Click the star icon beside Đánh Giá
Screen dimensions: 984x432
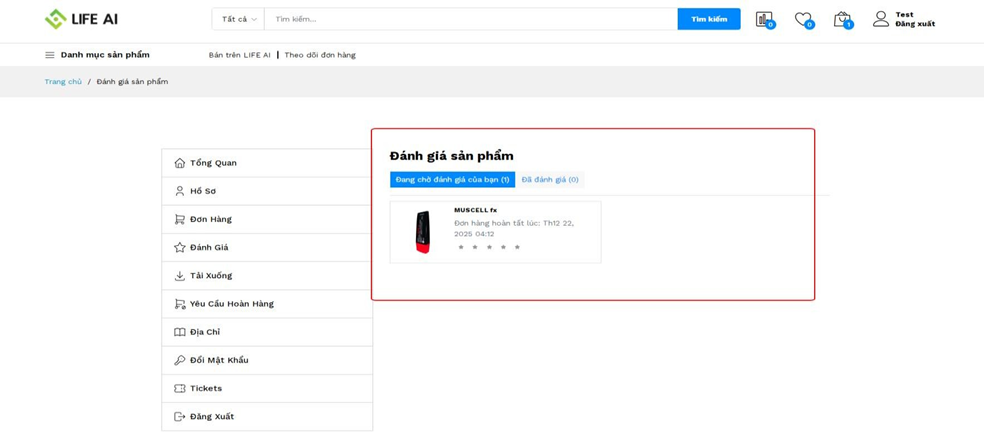[x=180, y=247]
